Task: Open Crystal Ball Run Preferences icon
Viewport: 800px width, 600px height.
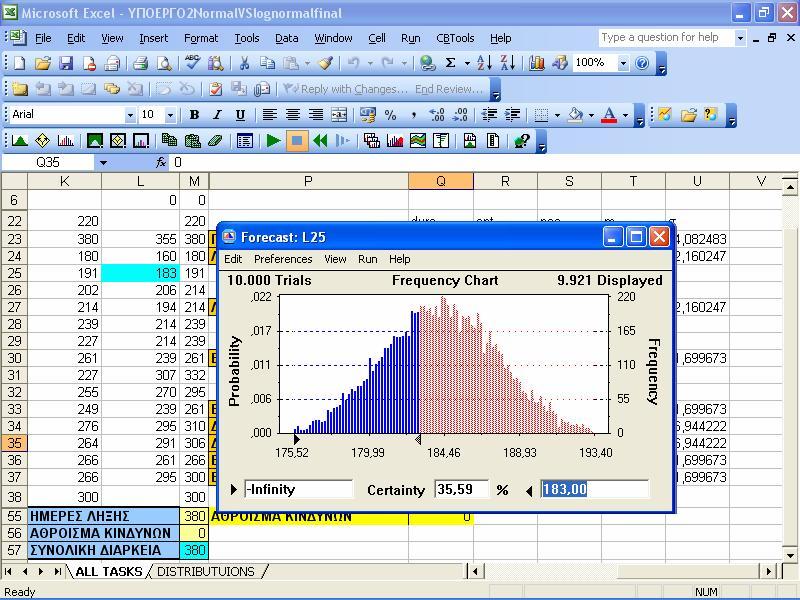Action: point(245,140)
